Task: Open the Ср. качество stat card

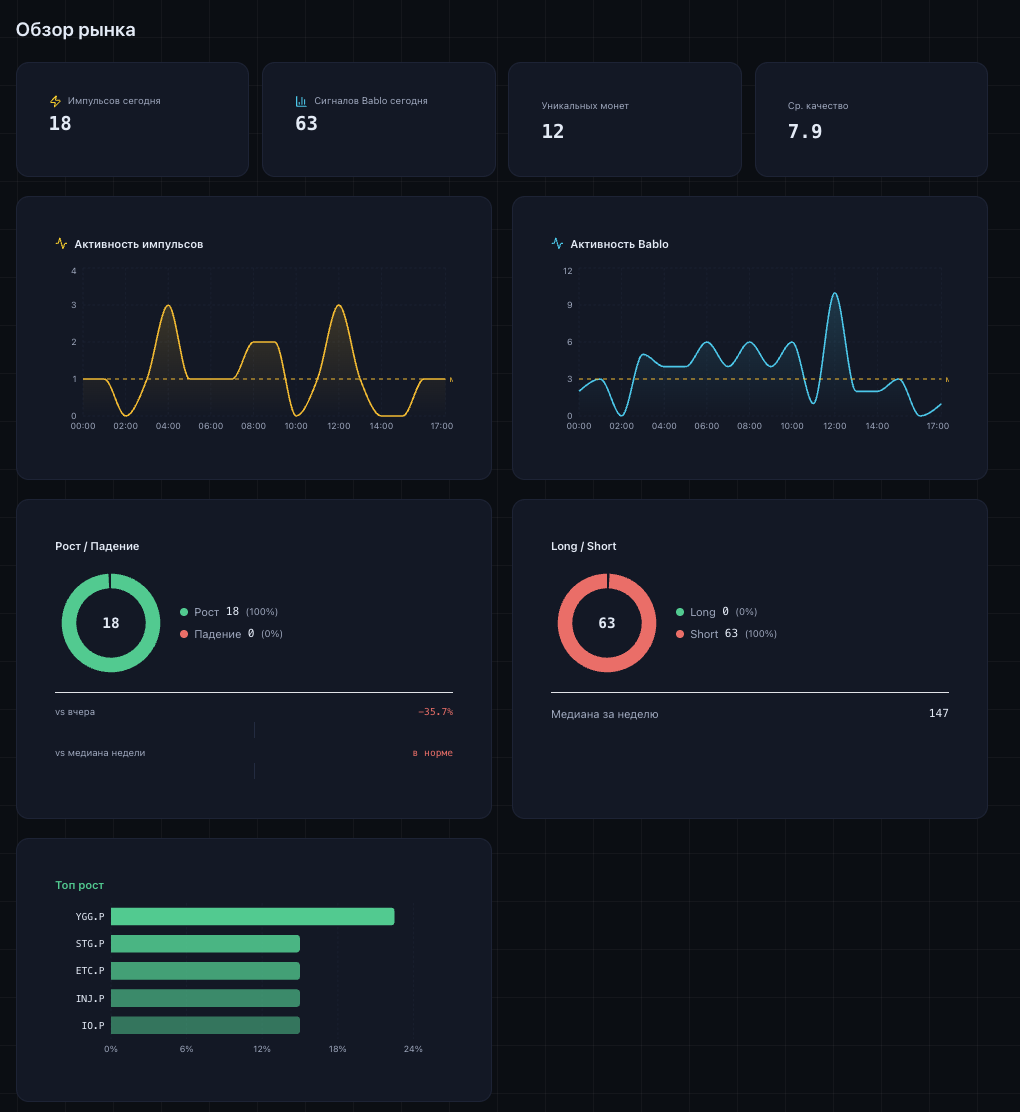Action: point(870,119)
